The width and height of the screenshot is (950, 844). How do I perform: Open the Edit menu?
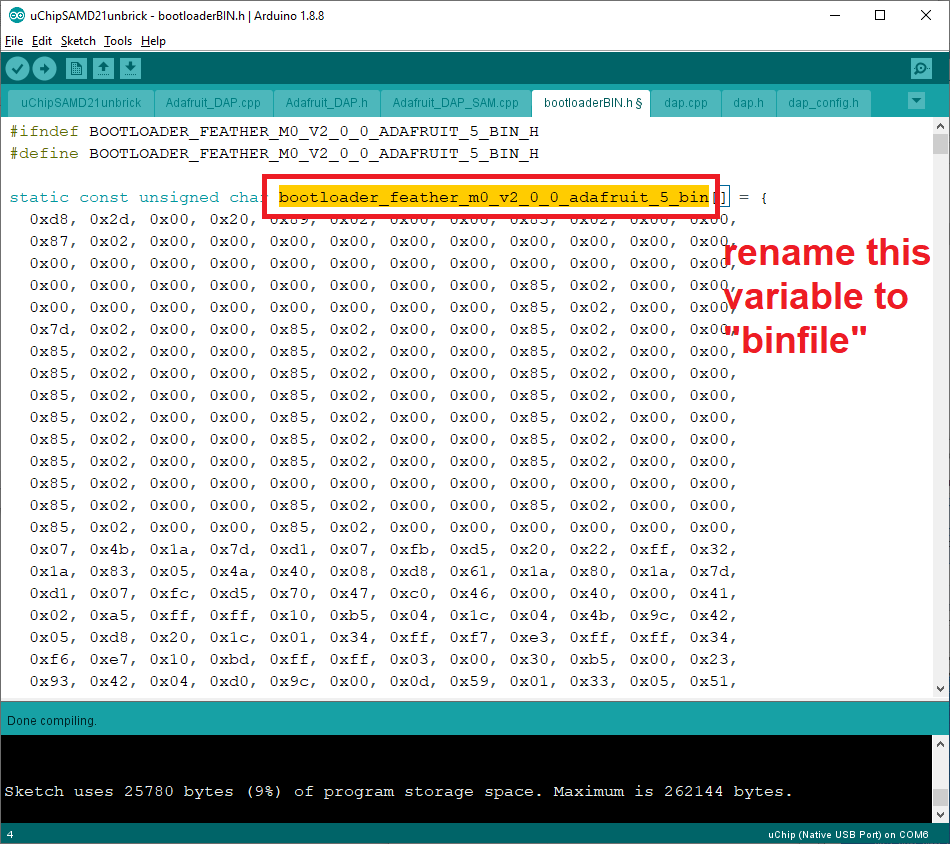tap(42, 41)
